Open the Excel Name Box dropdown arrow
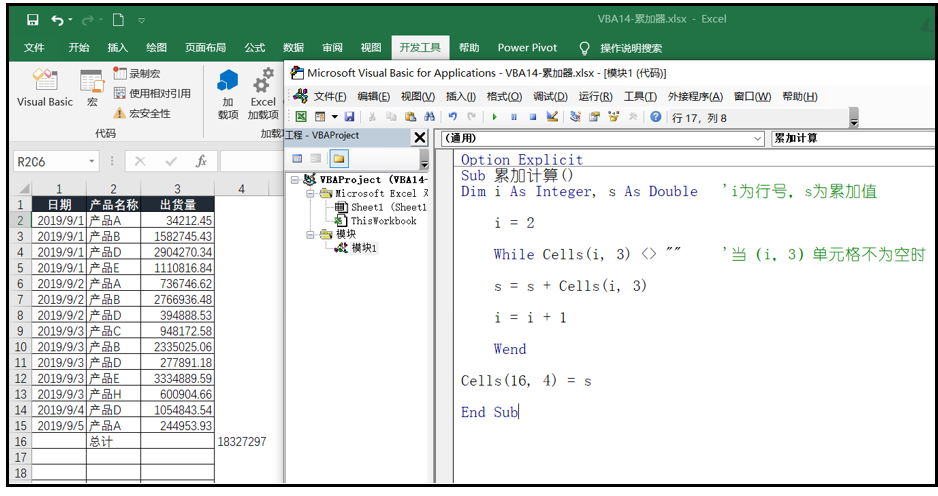 coord(92,161)
